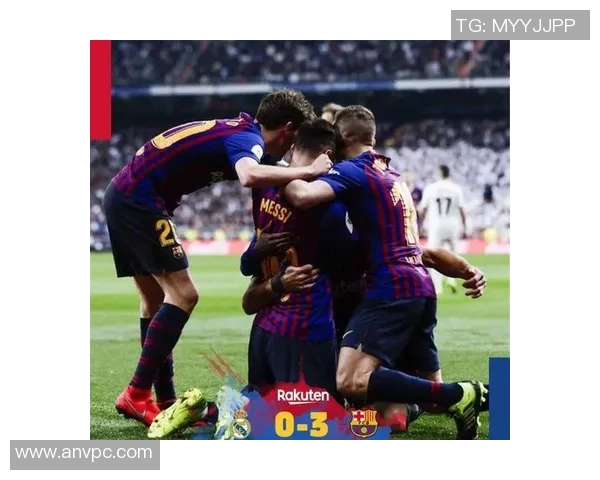Viewport: 600px width, 480px height.
Task: Click the Rakuten sponsor logo
Action: pos(303,396)
